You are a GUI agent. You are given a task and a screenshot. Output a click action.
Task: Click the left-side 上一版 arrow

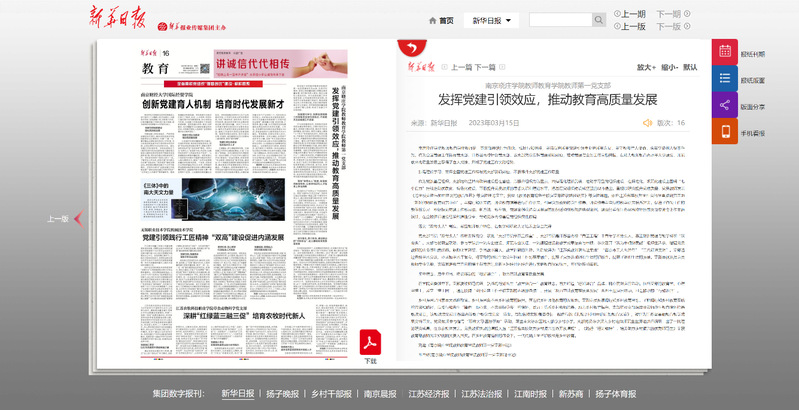click(79, 219)
